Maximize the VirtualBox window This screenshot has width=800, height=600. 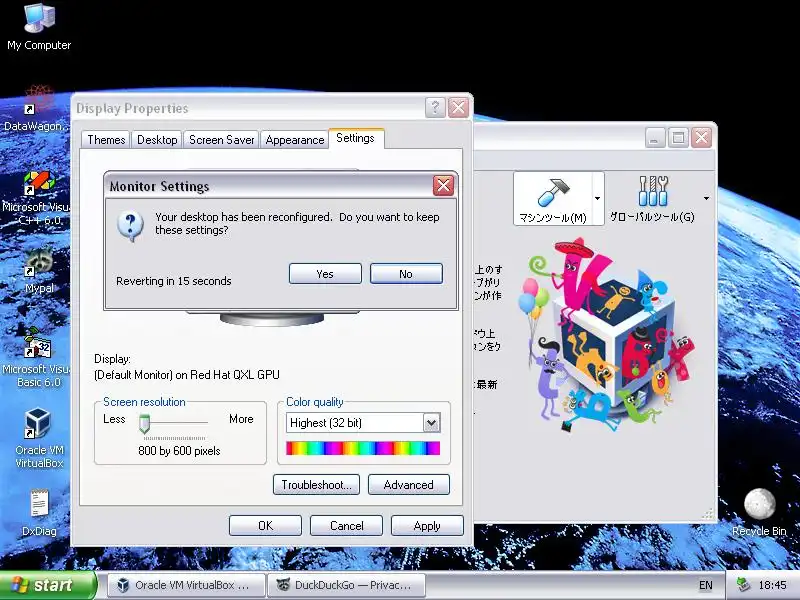point(679,137)
